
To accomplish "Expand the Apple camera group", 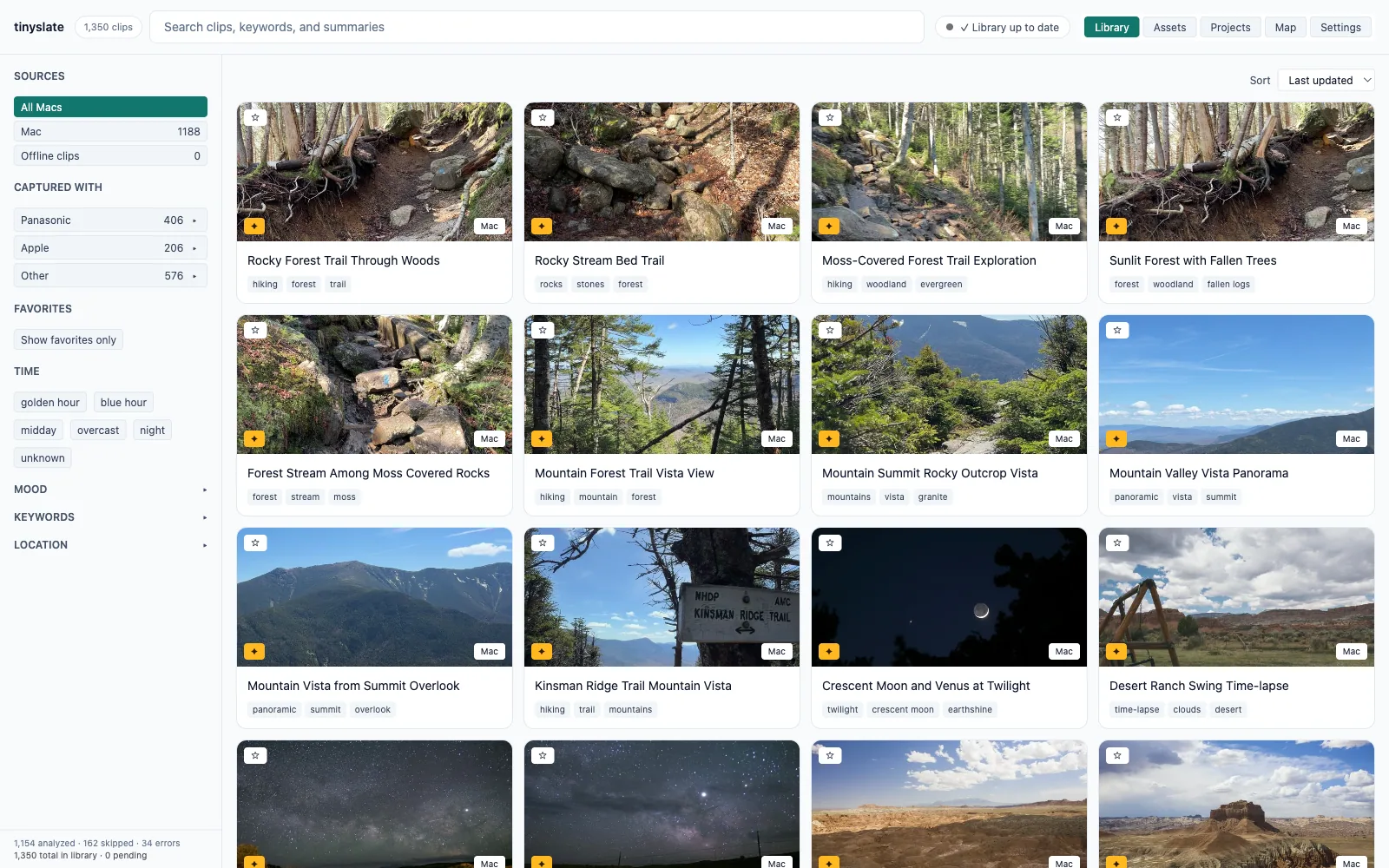I will click(110, 248).
